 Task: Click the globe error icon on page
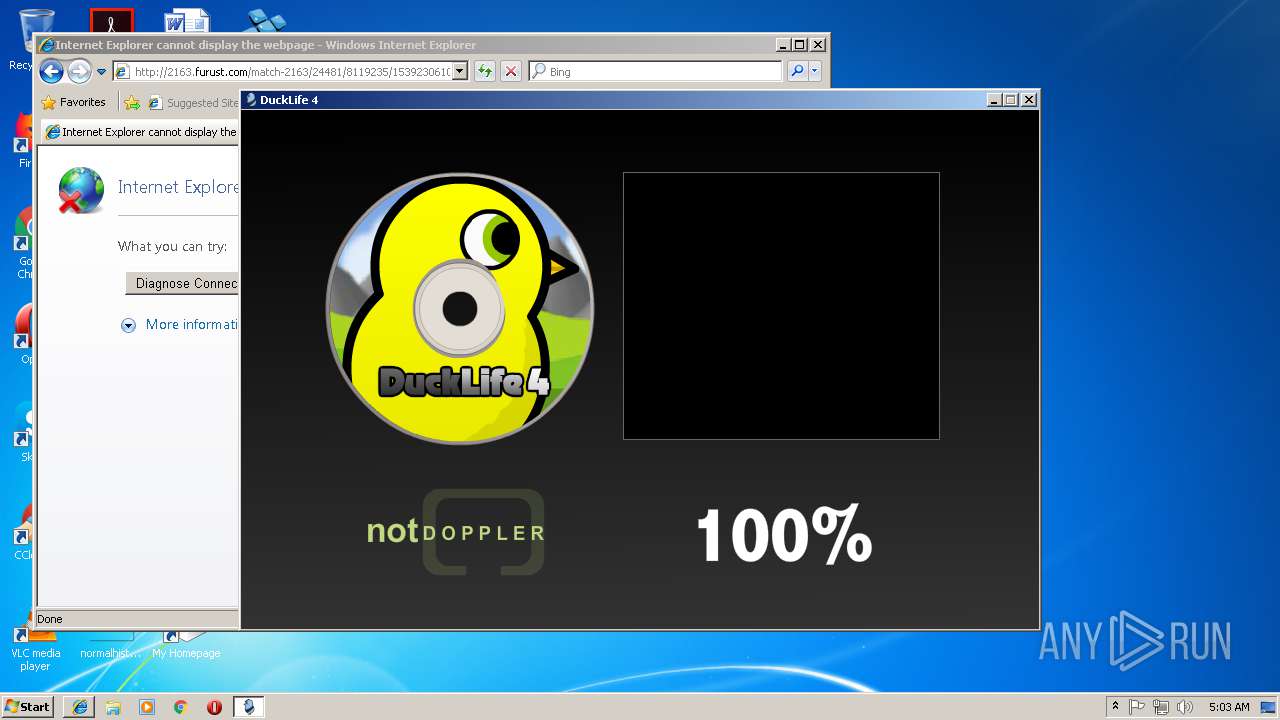tap(81, 190)
